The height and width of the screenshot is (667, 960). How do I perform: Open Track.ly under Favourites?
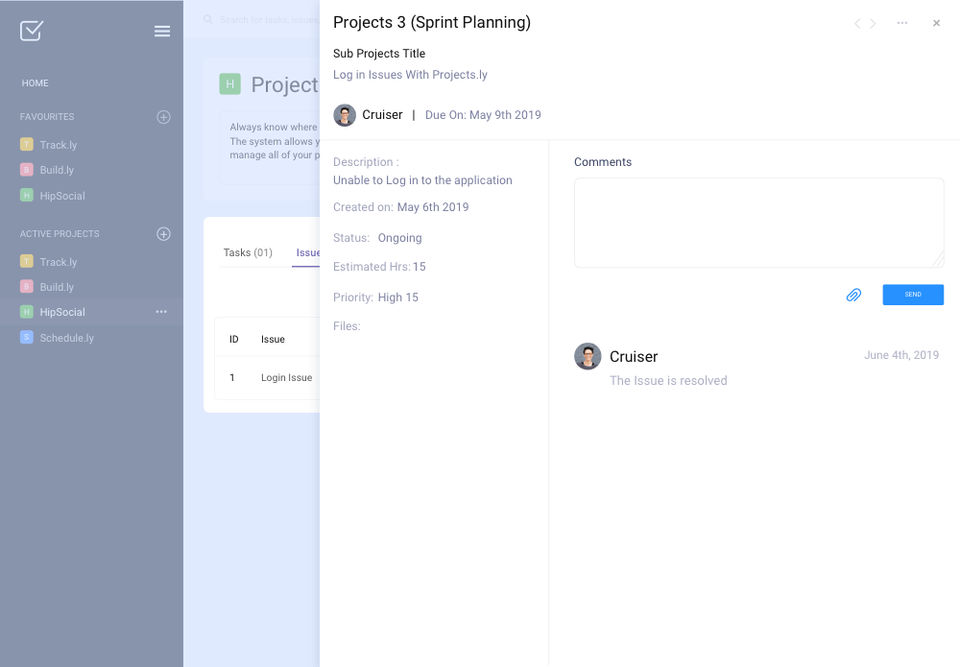58,145
